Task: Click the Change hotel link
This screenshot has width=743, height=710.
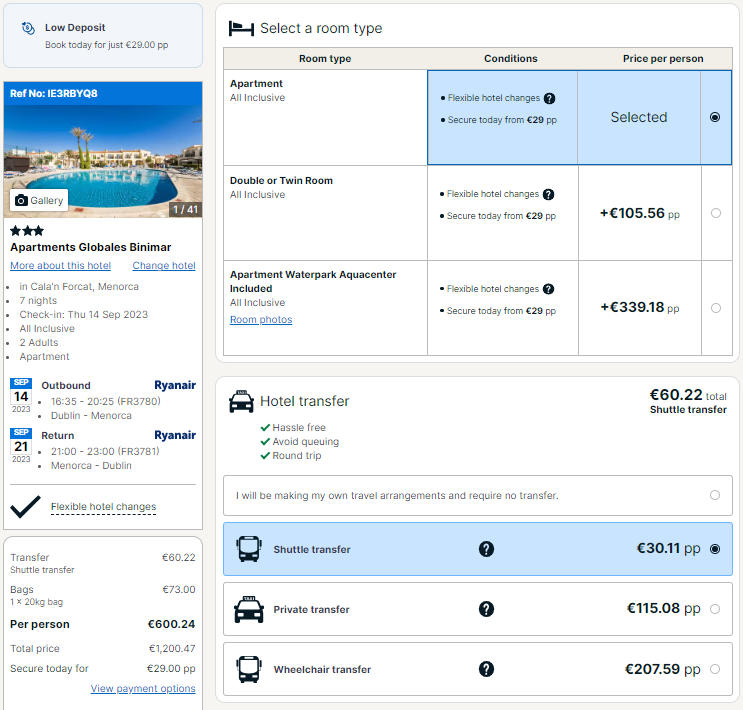Action: tap(164, 265)
